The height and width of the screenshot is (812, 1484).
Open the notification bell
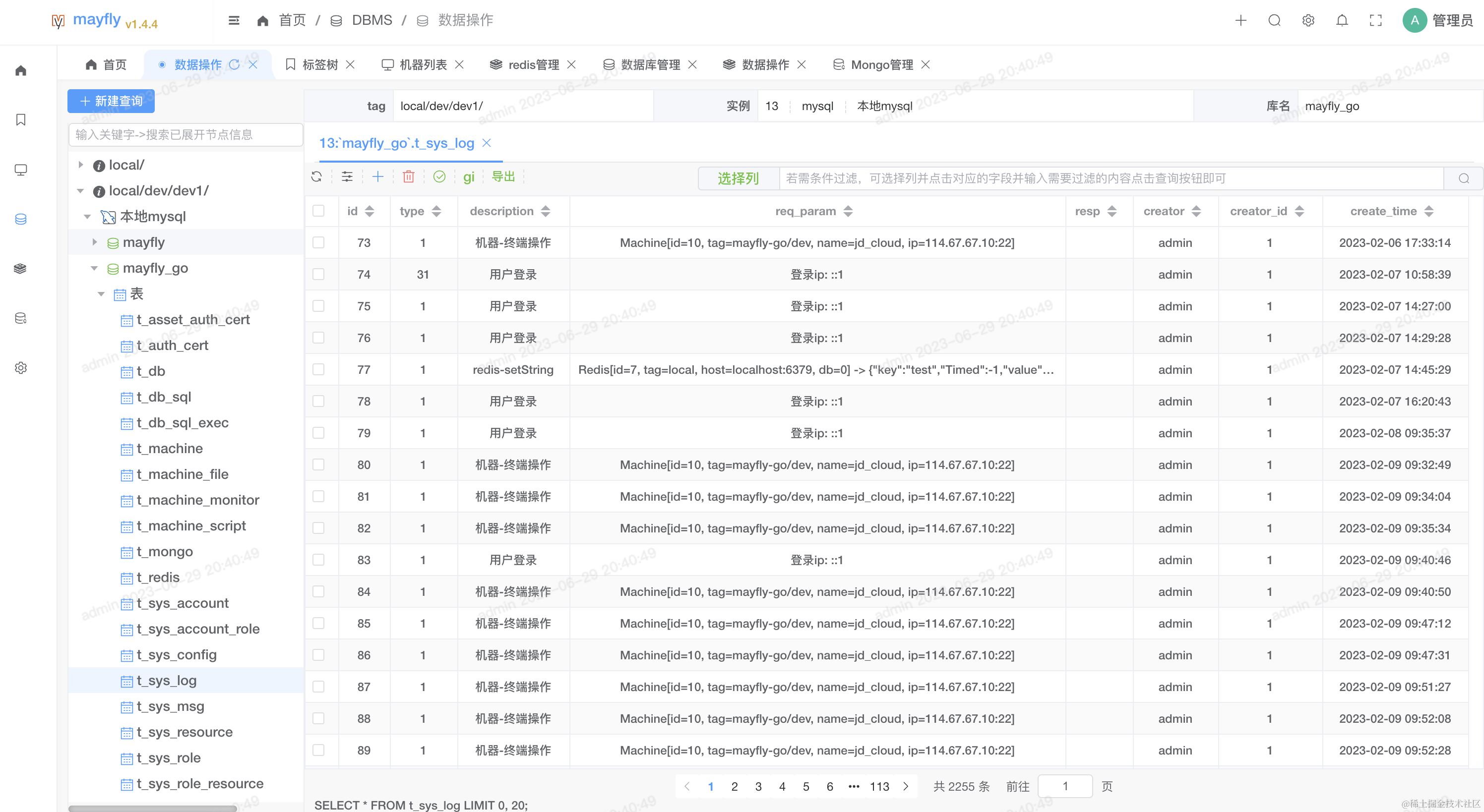(1342, 21)
